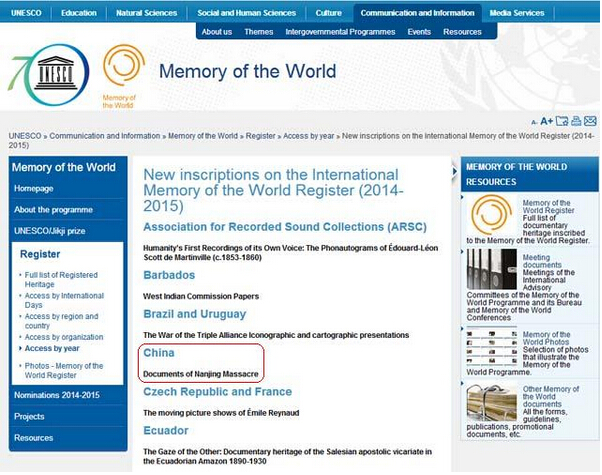Open UNESCO/Jikji prize in sidebar
The image size is (602, 475).
click(50, 231)
